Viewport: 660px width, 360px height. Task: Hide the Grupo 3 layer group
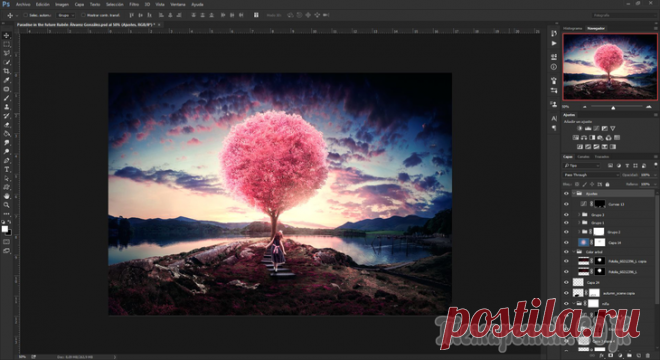[x=566, y=215]
